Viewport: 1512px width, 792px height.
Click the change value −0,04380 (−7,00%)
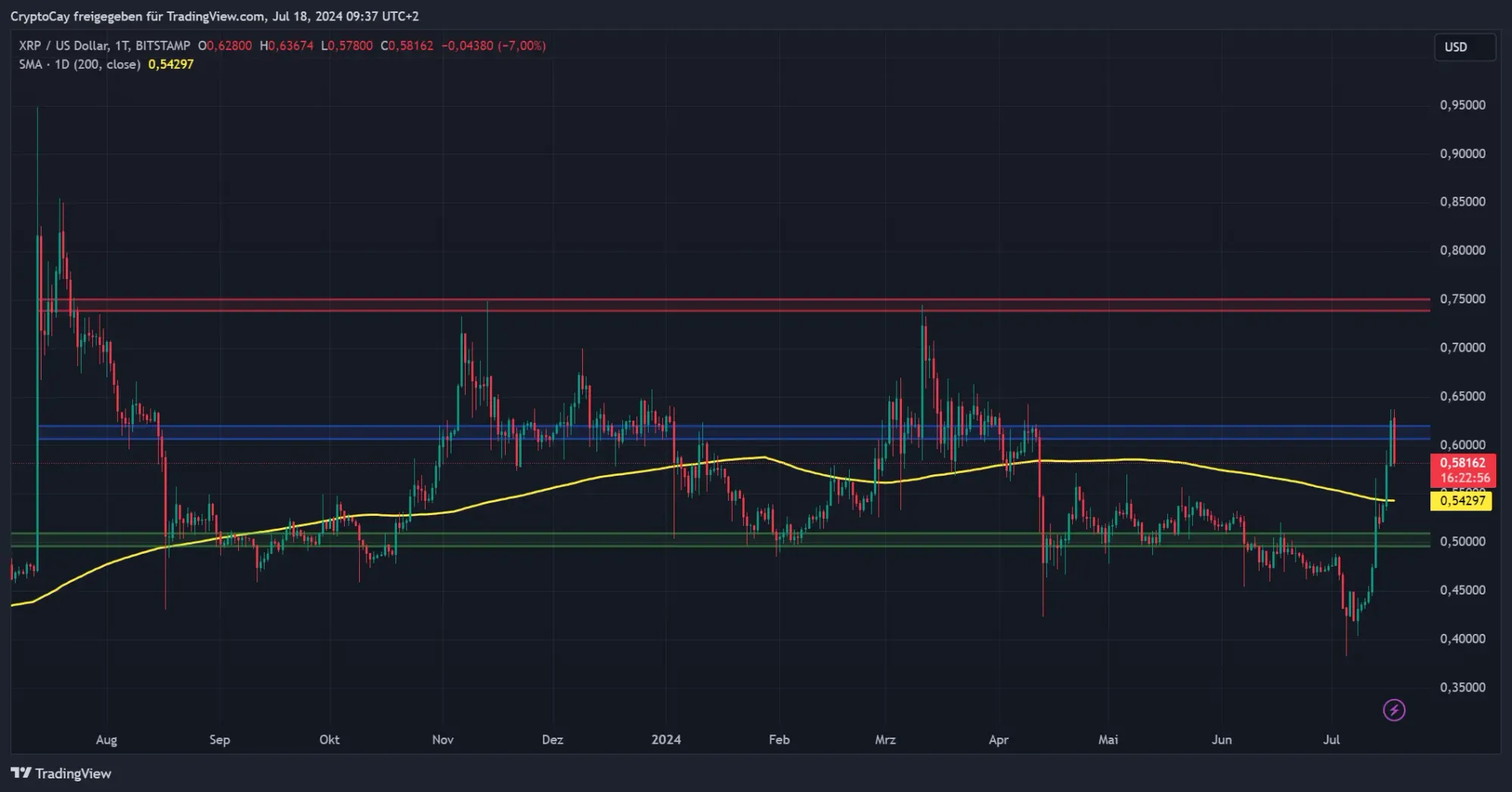494,45
